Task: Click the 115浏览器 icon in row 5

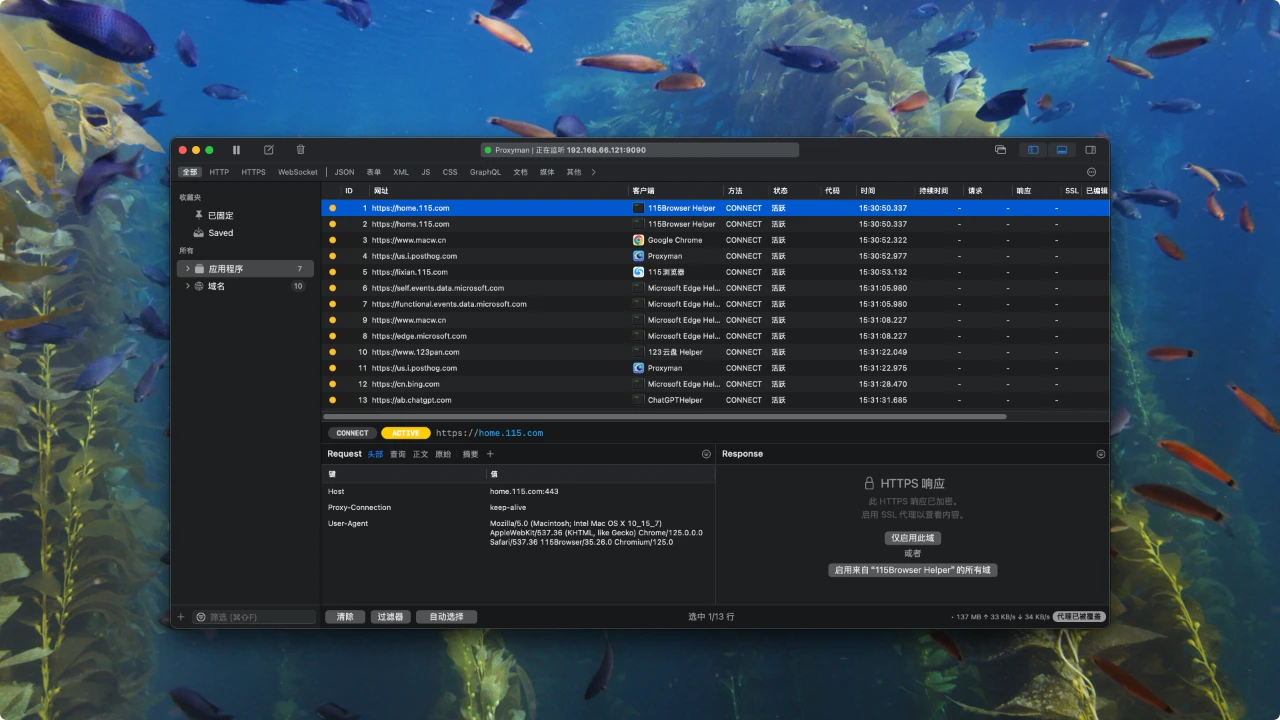Action: pos(638,272)
